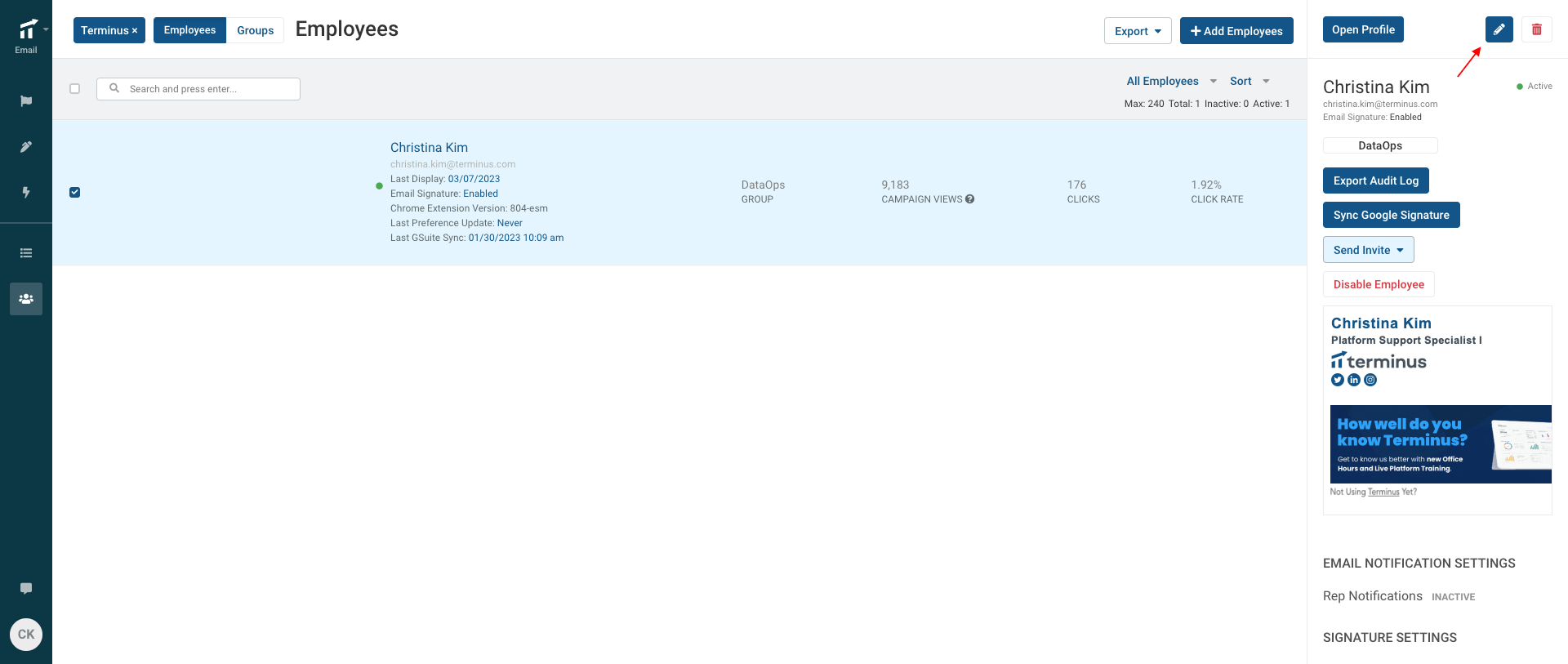Click into the employee search field
Screen dimensions: 1568x664
tap(198, 89)
